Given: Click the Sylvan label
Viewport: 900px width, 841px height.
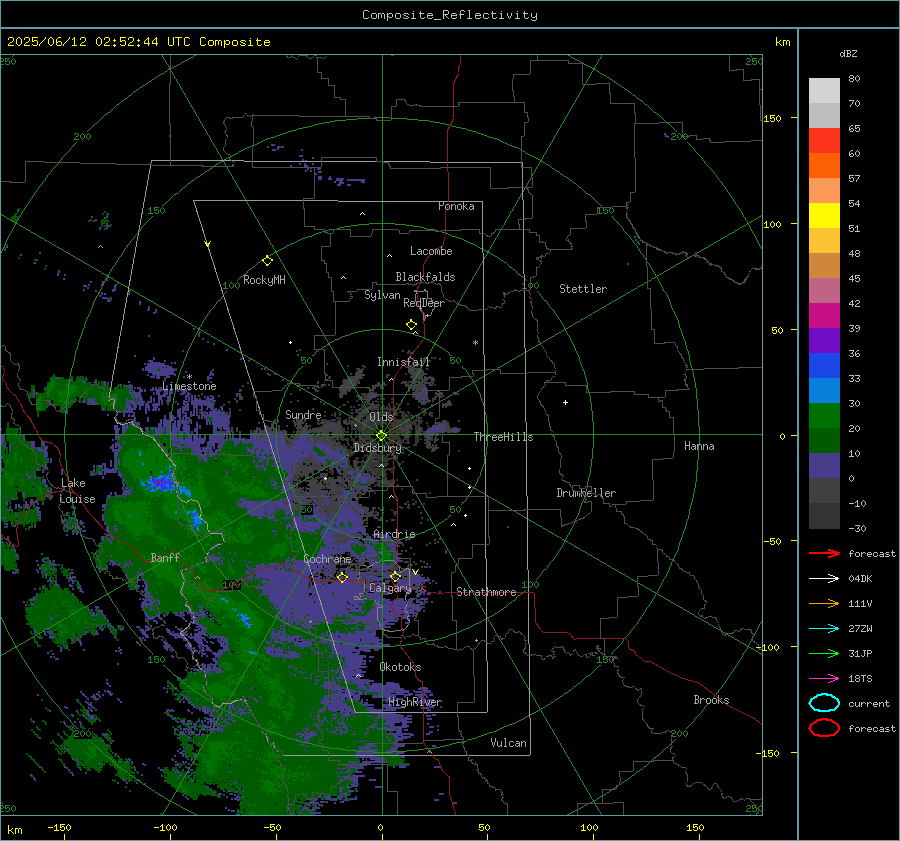Looking at the screenshot, I should [382, 295].
